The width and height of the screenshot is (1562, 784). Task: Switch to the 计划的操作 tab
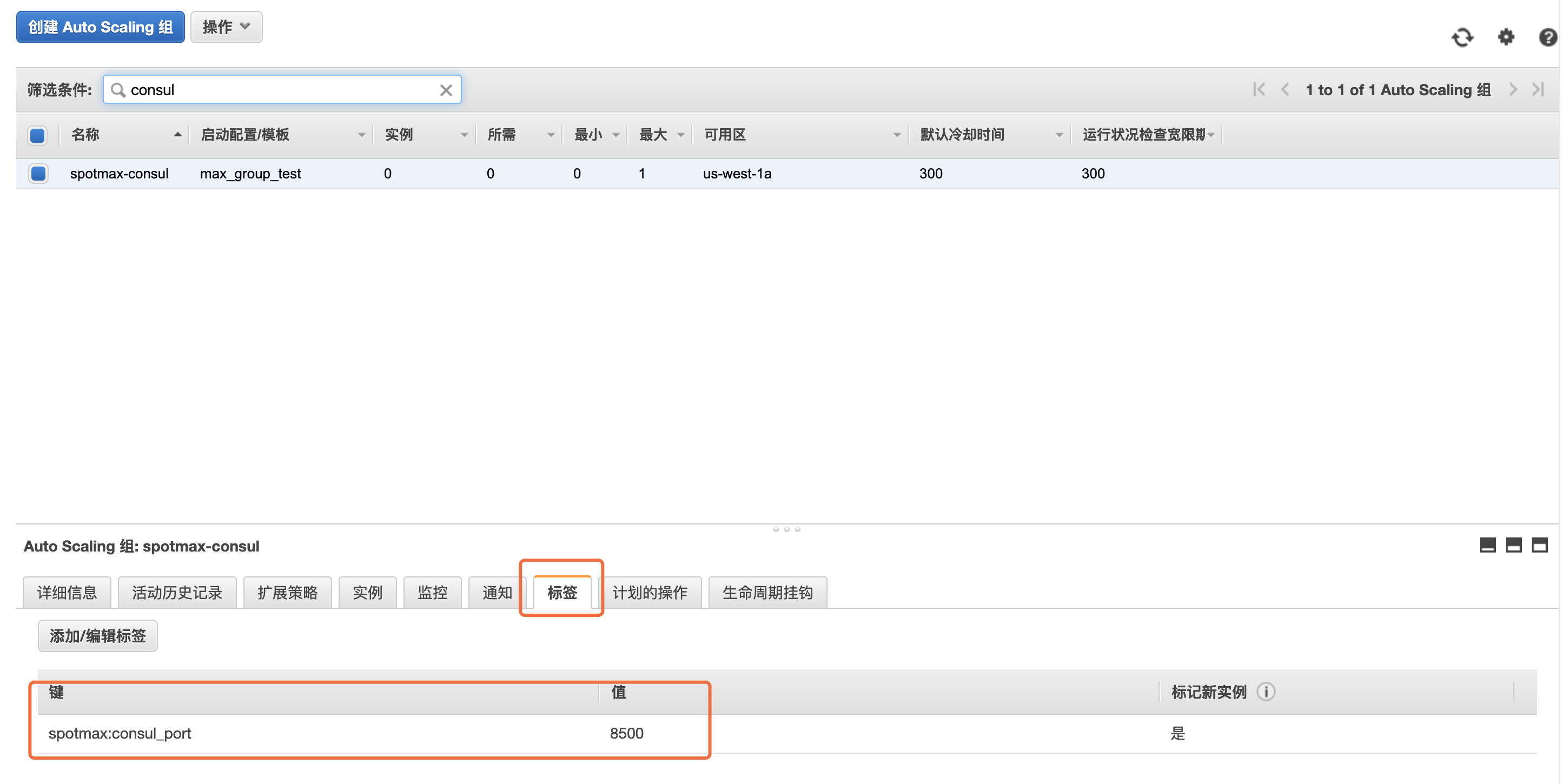[650, 593]
